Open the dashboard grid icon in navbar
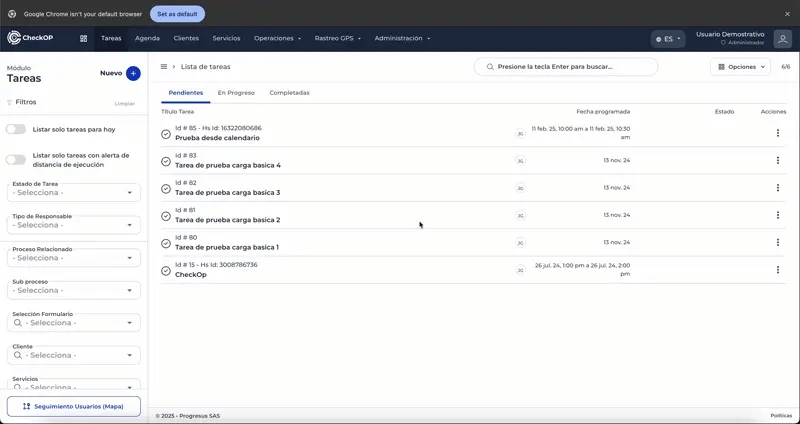800x424 pixels. tap(84, 39)
